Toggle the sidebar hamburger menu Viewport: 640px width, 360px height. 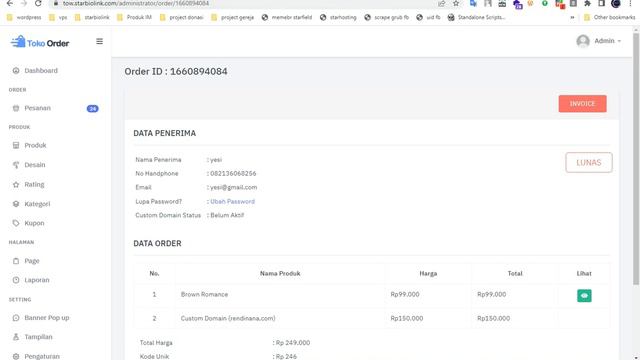[99, 41]
